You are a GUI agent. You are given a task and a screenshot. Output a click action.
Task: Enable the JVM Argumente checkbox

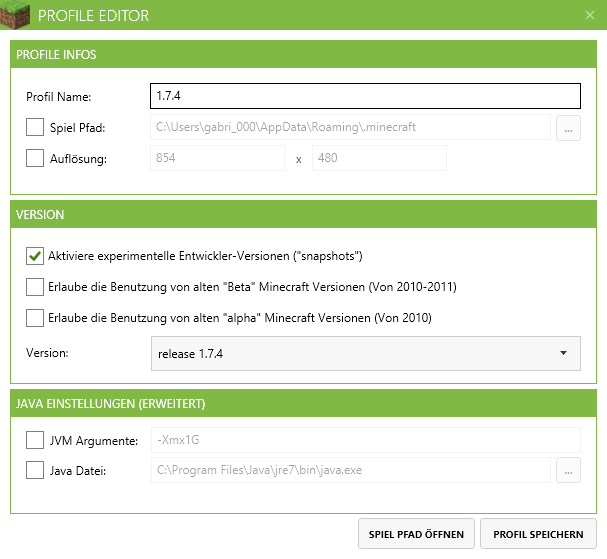point(35,440)
